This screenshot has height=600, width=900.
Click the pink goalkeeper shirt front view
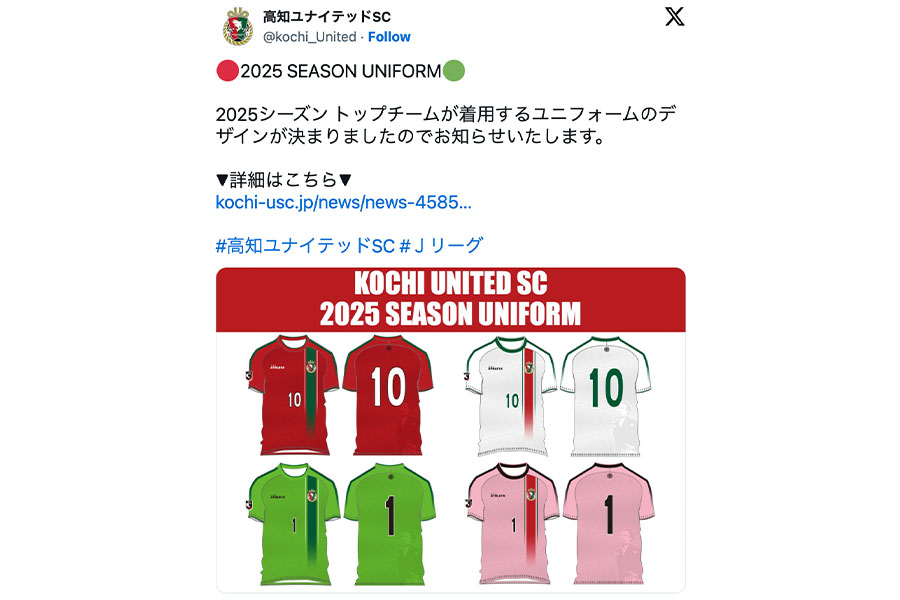pos(513,524)
